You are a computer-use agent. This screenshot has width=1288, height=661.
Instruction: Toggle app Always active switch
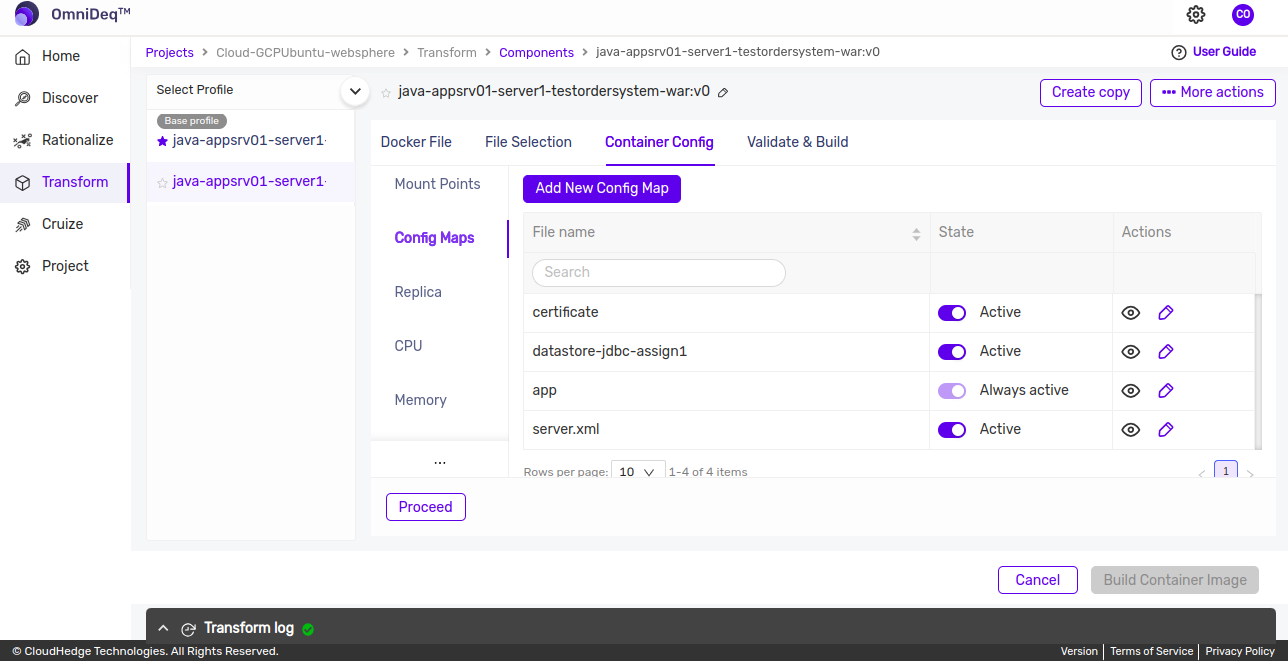coord(952,391)
